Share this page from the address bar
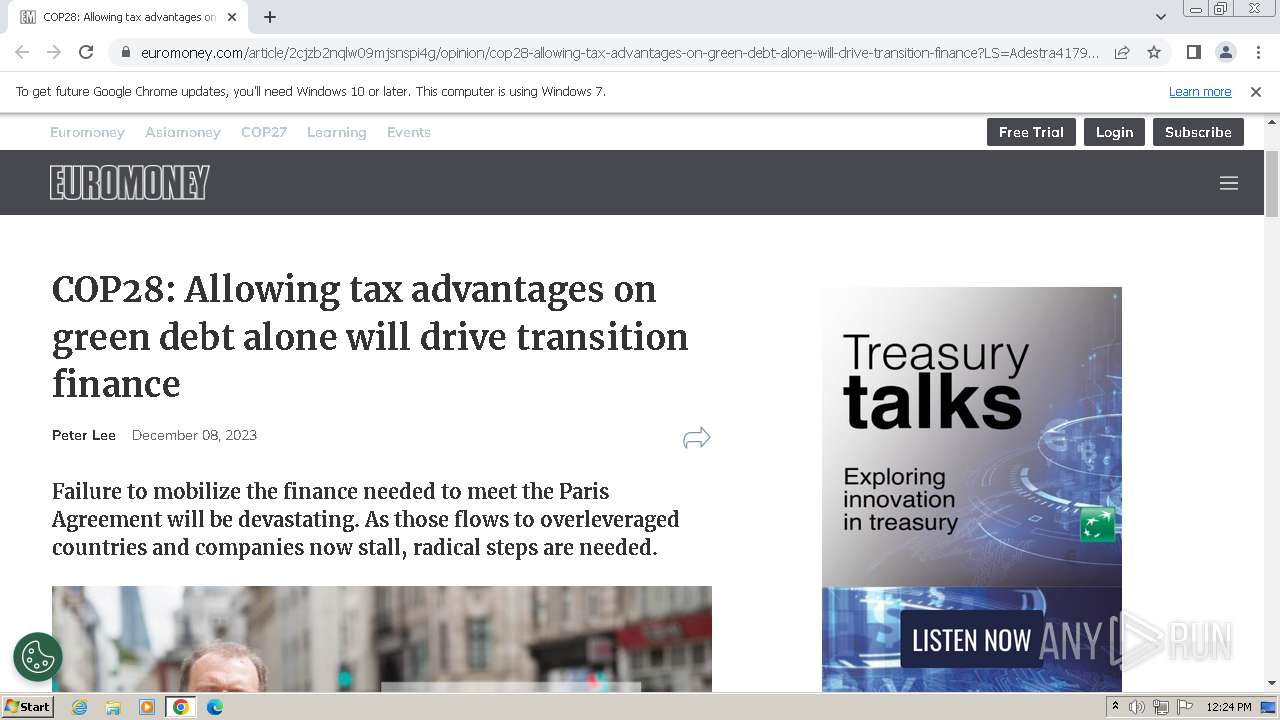The height and width of the screenshot is (720, 1280). [x=1122, y=52]
